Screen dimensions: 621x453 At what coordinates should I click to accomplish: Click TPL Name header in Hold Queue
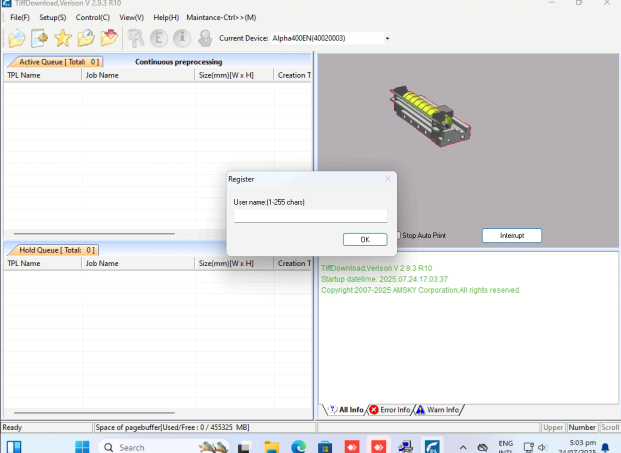click(42, 263)
